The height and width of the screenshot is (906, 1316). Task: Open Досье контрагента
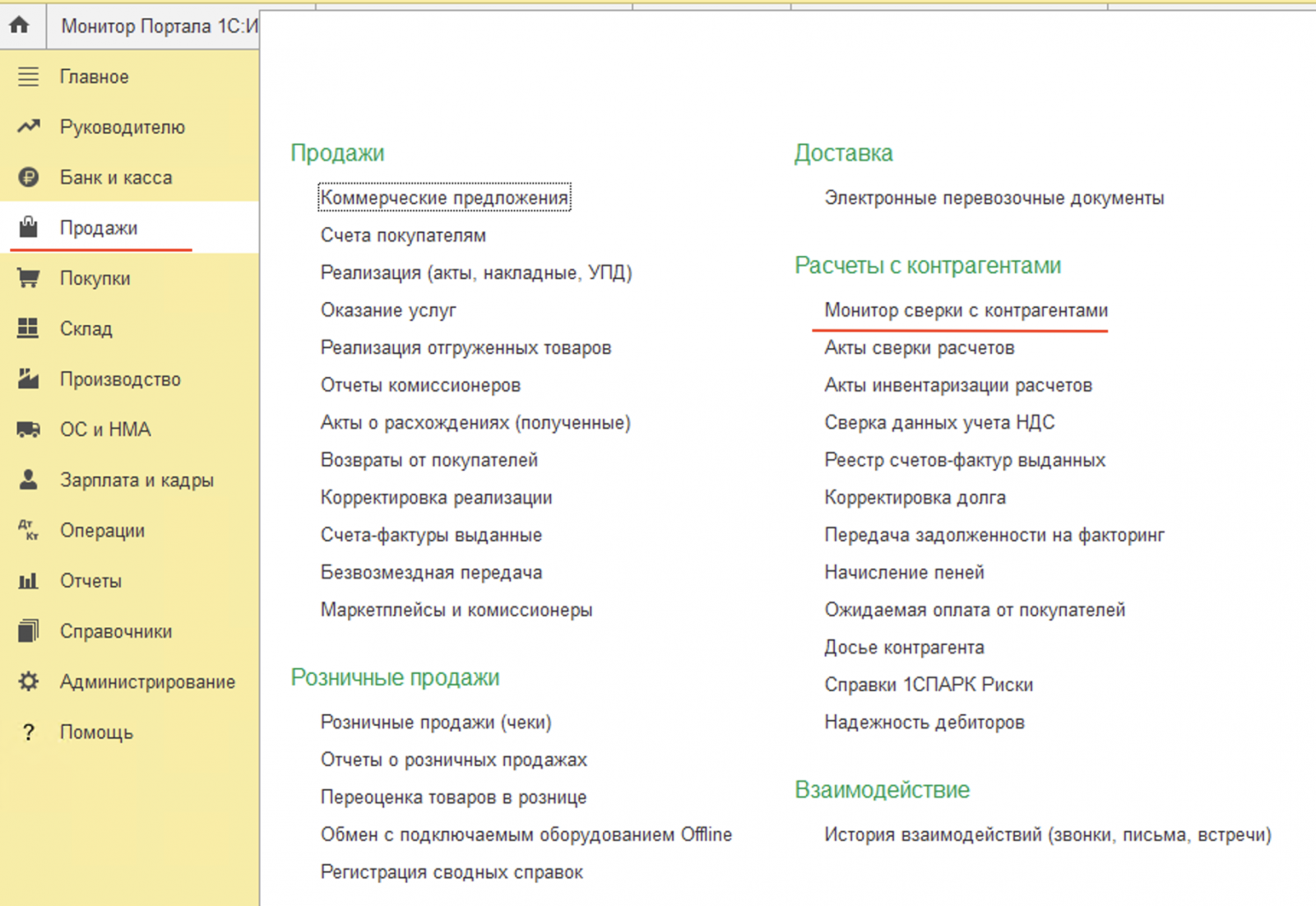pyautogui.click(x=905, y=648)
